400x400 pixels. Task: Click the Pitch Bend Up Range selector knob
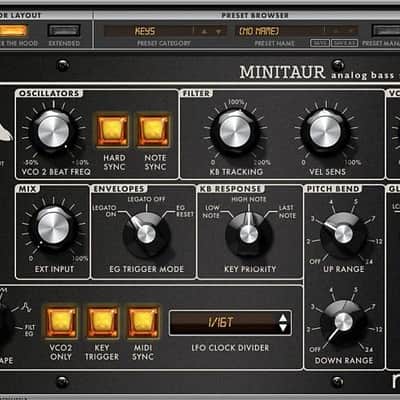click(344, 234)
